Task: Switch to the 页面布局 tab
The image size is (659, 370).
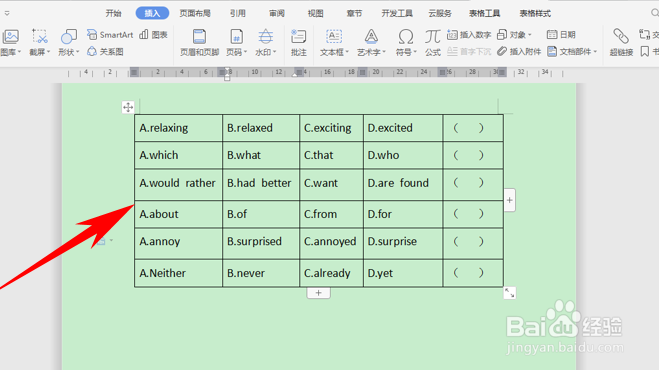Action: (195, 13)
